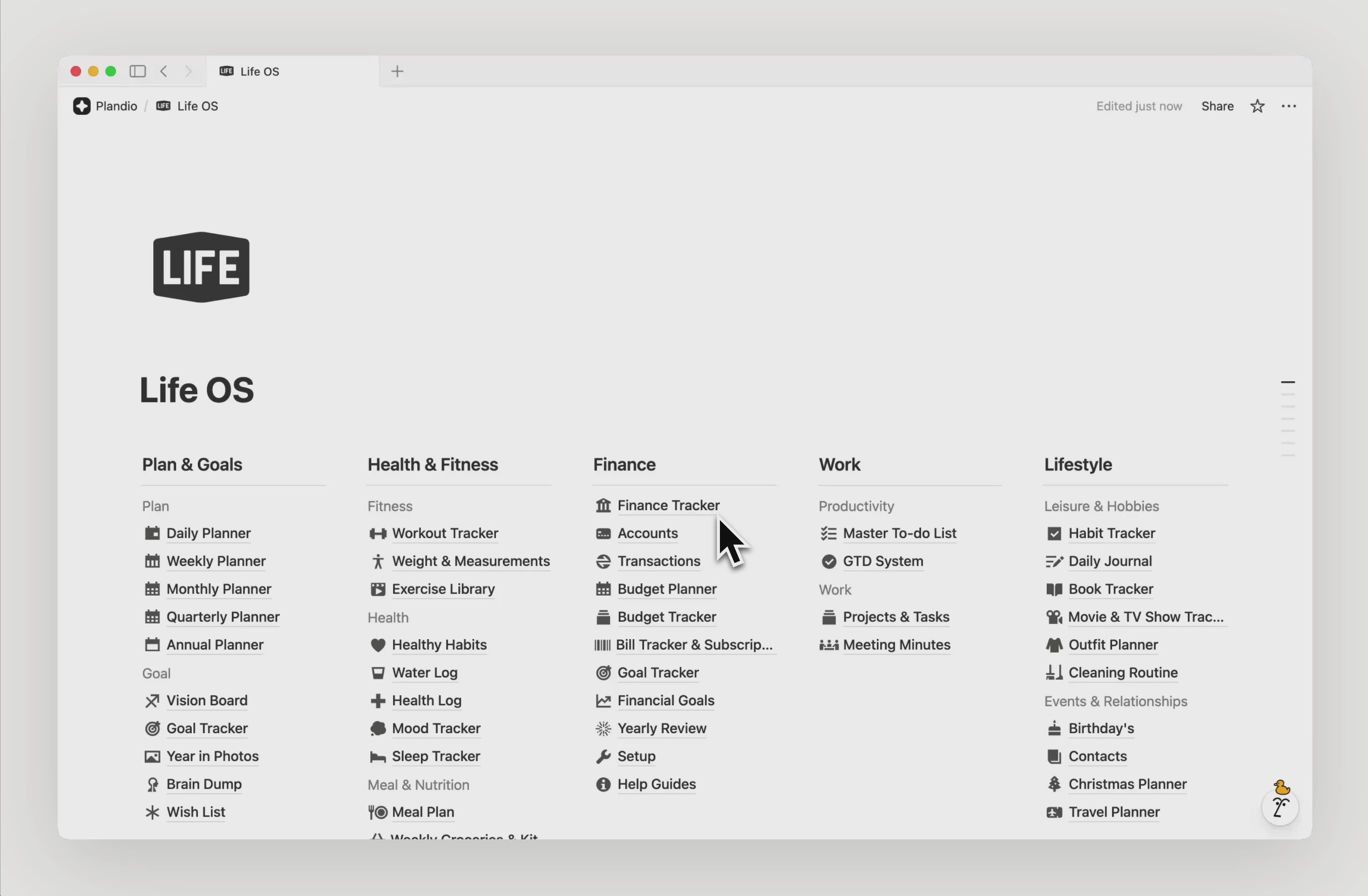This screenshot has height=896, width=1368.
Task: Open a new tab with the plus button
Action: [x=397, y=71]
